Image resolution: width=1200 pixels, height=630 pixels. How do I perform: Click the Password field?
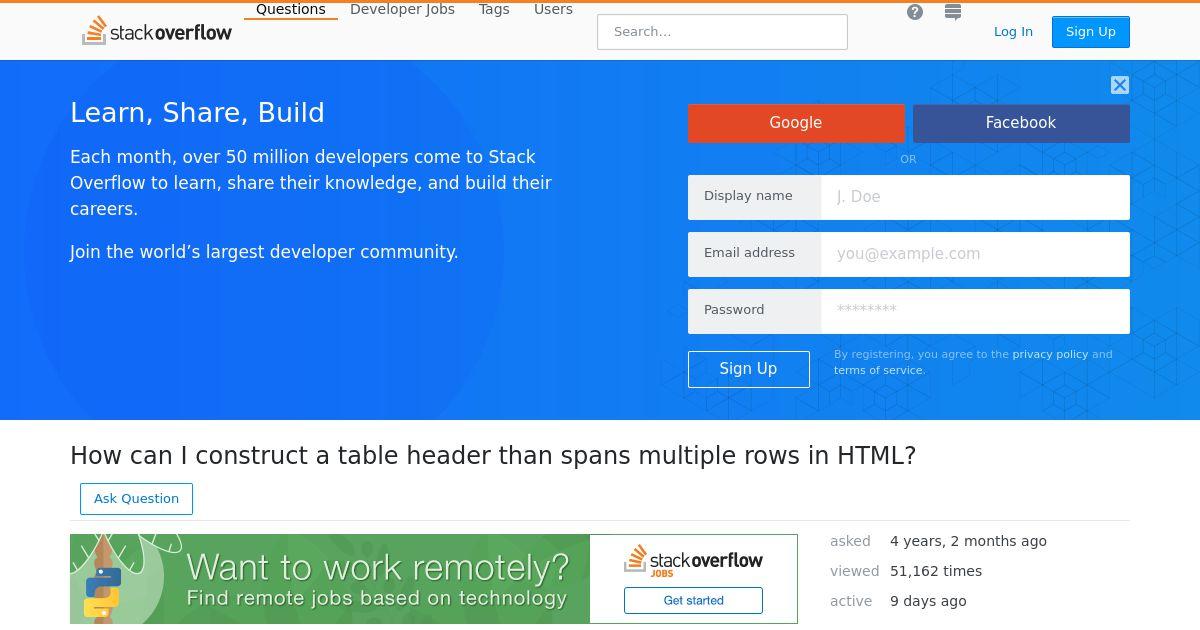(975, 311)
